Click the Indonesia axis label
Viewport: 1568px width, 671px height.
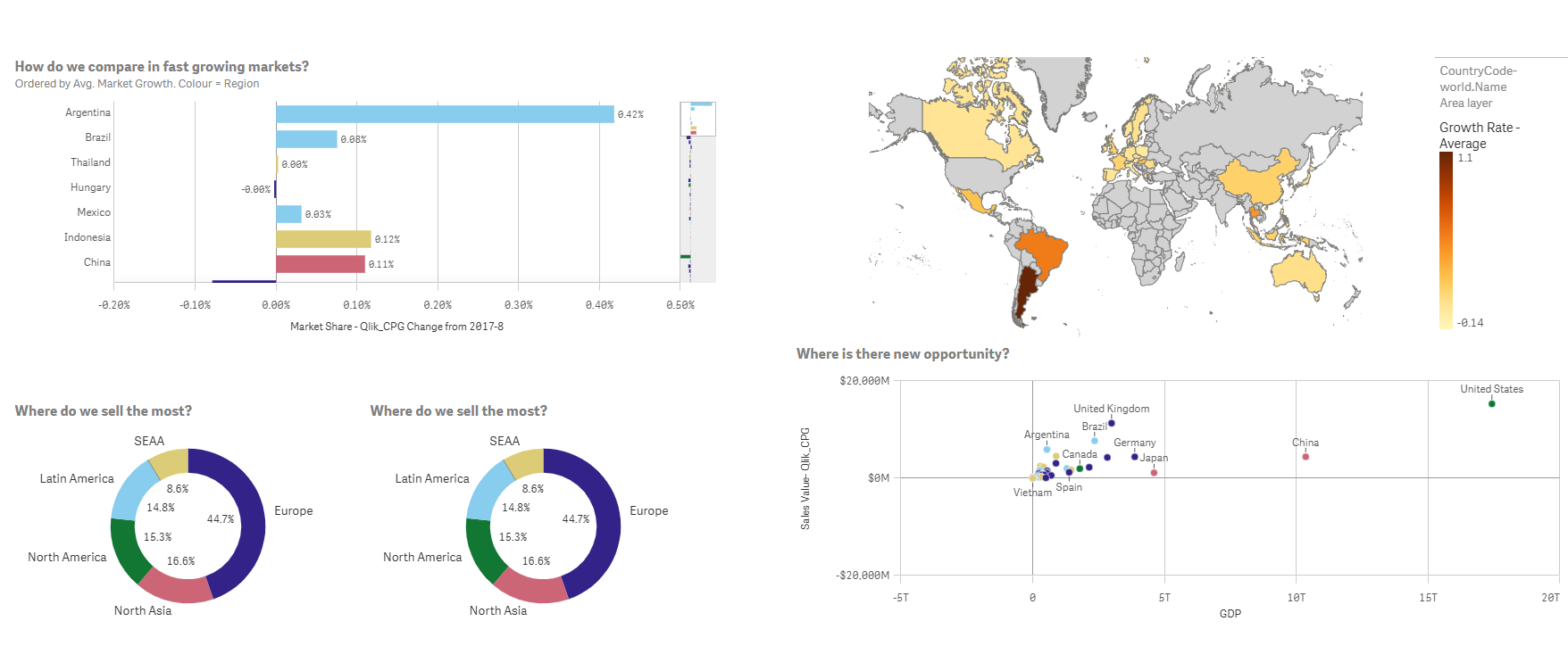(x=87, y=237)
